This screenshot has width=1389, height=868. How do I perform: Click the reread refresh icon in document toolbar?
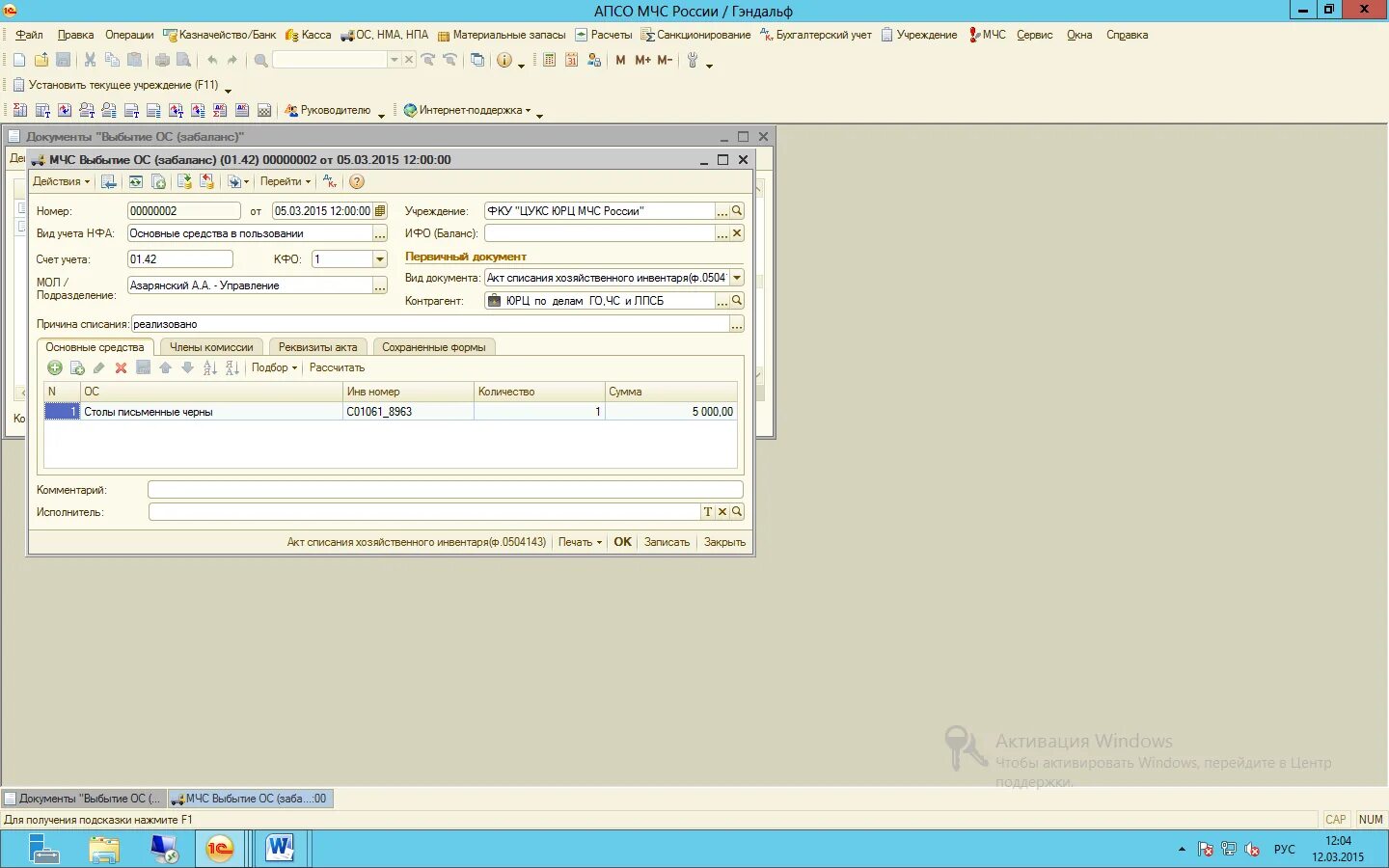click(136, 181)
